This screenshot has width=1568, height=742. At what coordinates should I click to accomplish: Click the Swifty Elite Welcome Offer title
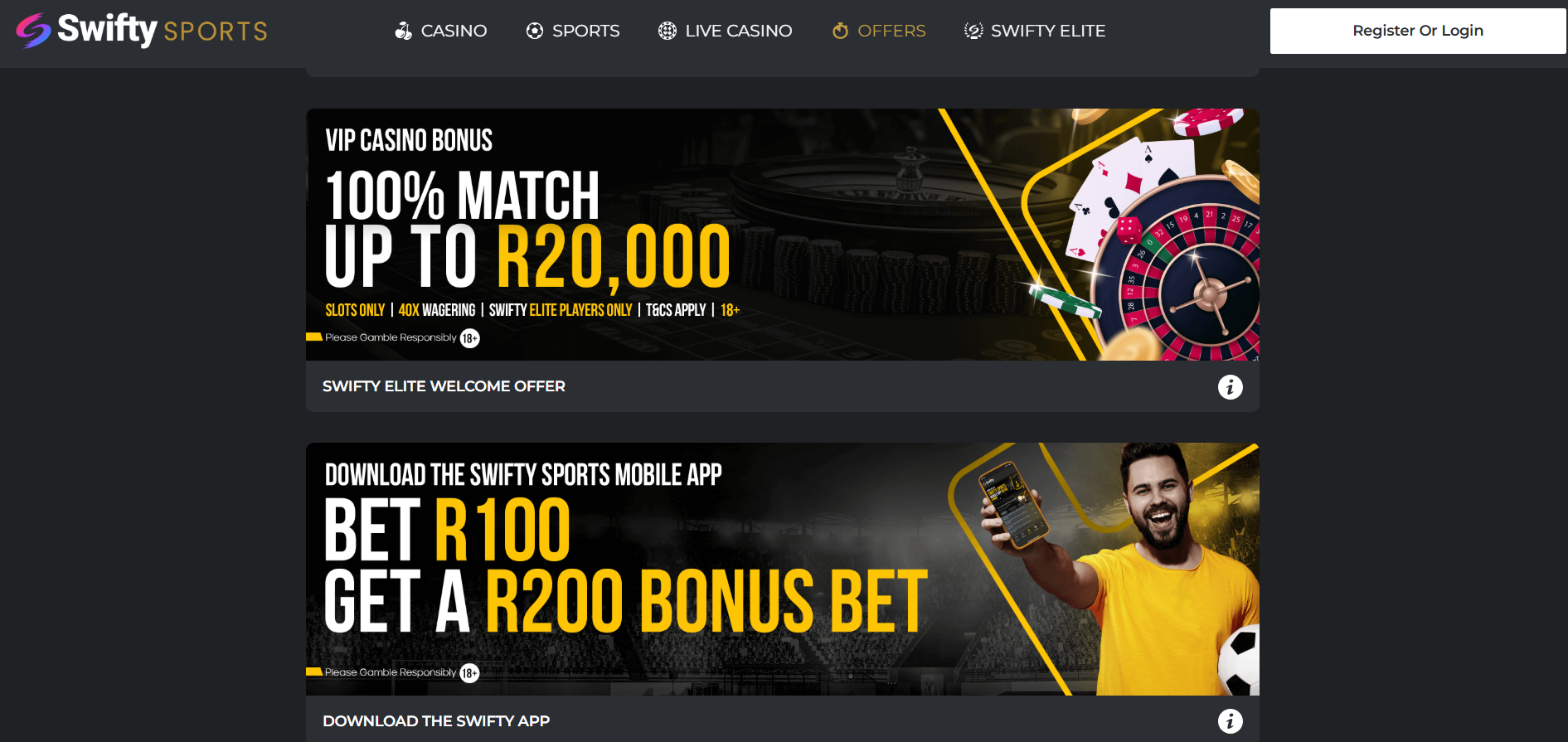(x=444, y=386)
